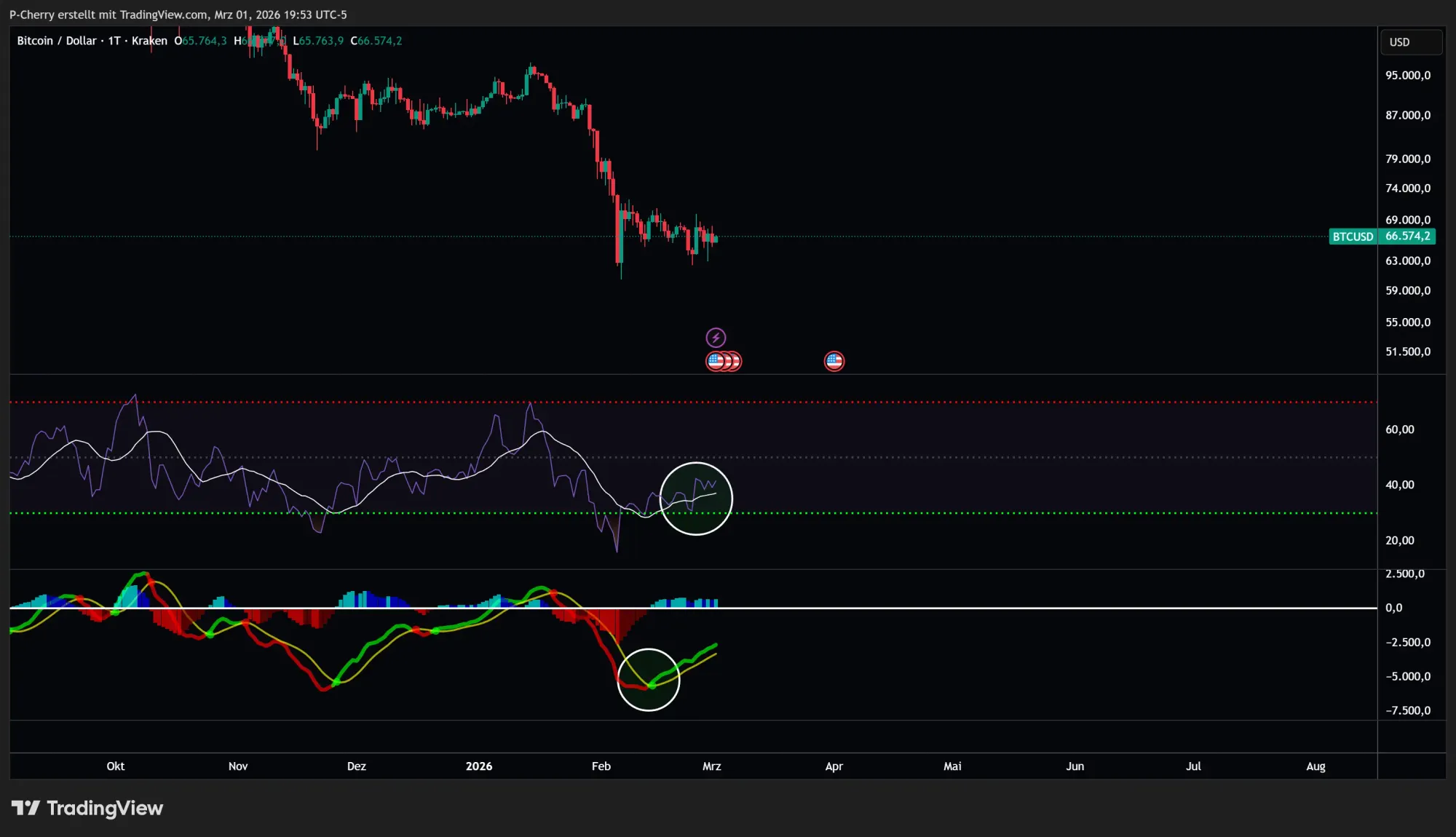Click the rightmost US flag in the event cluster

(x=735, y=360)
